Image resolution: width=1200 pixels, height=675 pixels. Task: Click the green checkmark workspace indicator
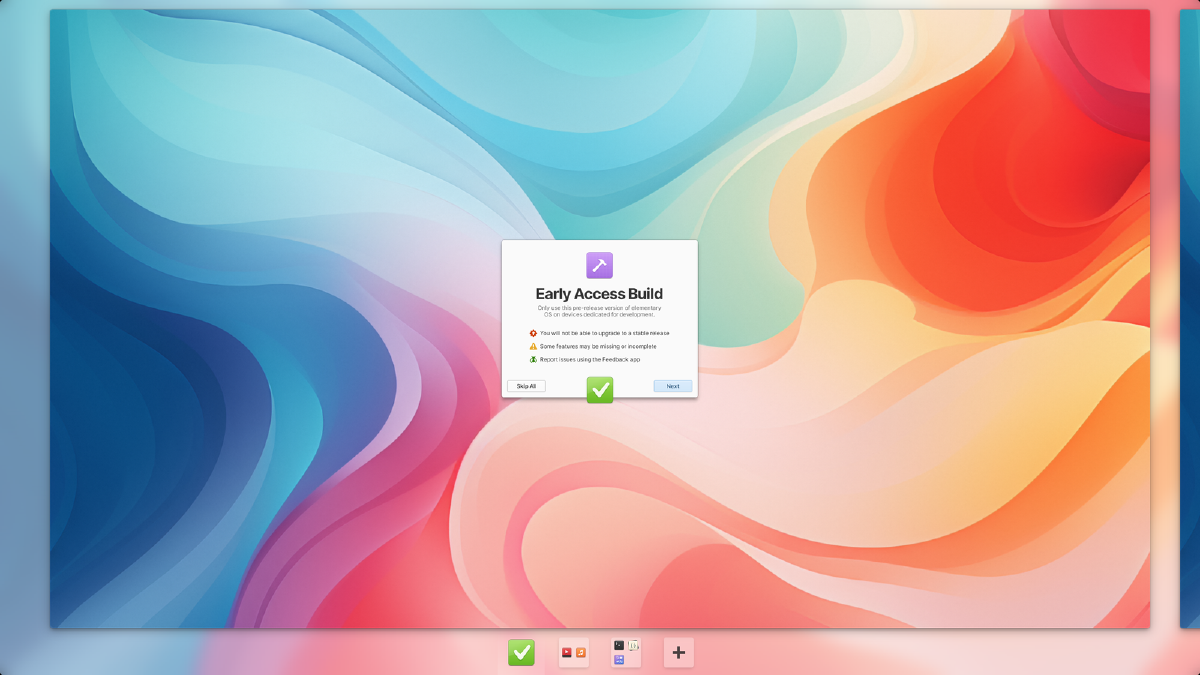521,652
